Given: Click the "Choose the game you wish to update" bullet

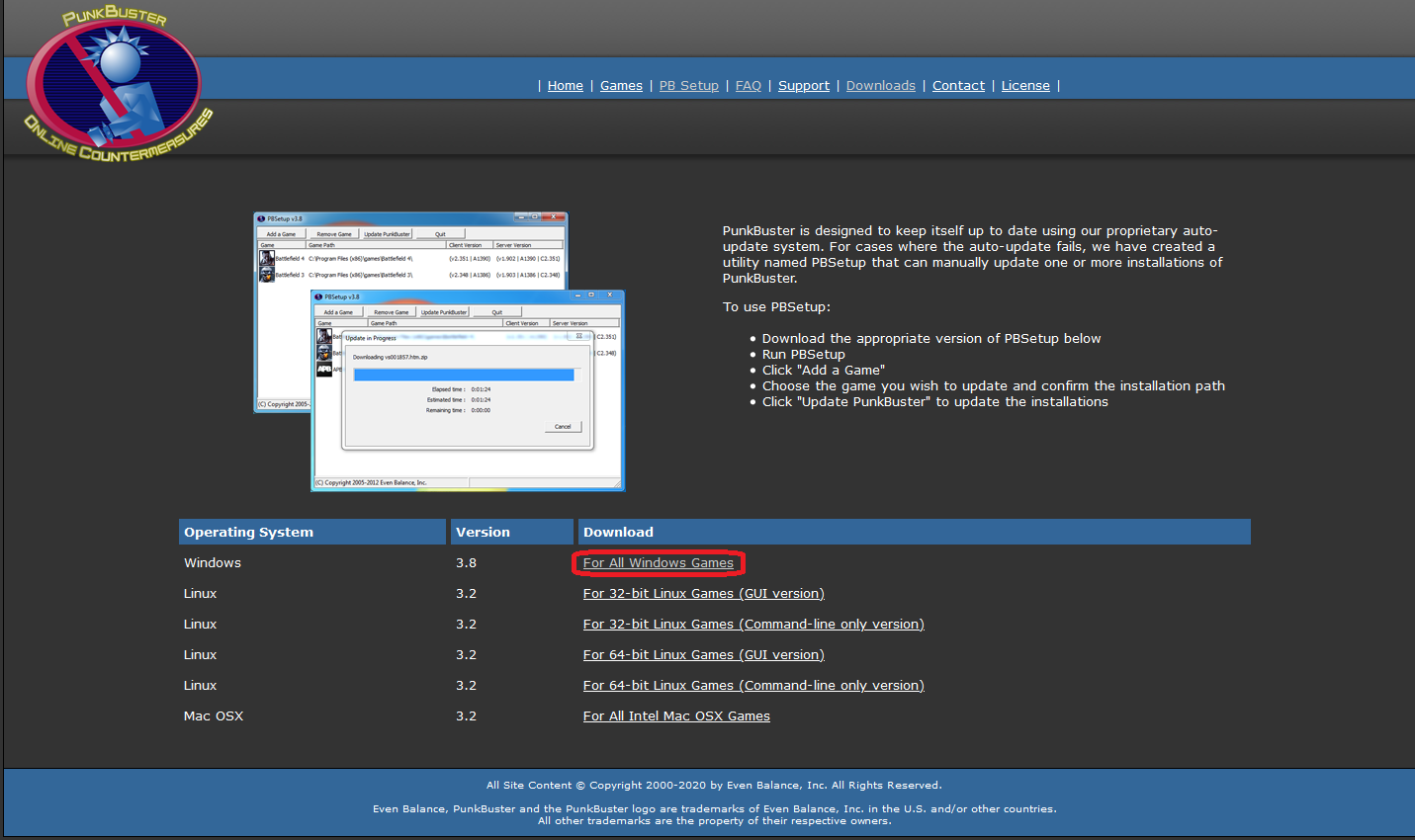Looking at the screenshot, I should [994, 386].
